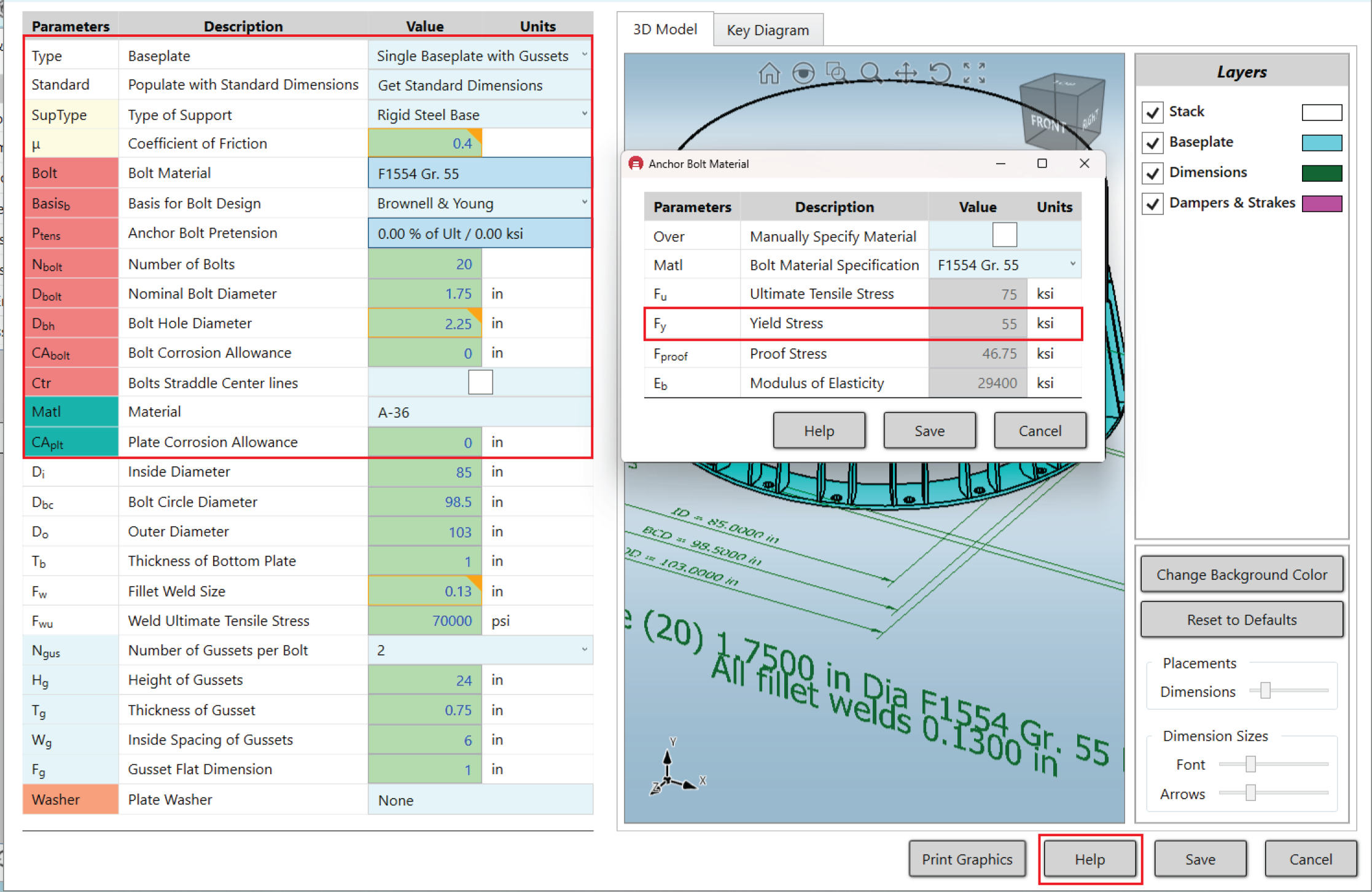Image resolution: width=1372 pixels, height=892 pixels.
Task: Click the Baseplate layer color swatch
Action: tap(1321, 143)
